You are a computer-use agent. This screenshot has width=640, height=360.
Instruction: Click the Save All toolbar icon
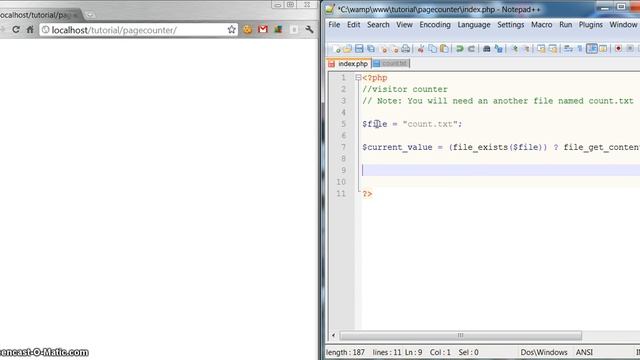(371, 49)
